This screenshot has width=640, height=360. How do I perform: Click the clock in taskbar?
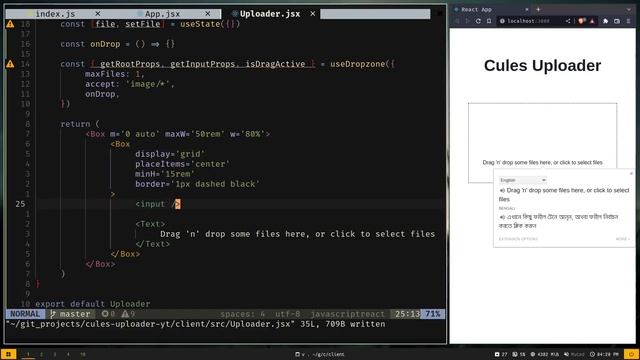click(x=604, y=354)
